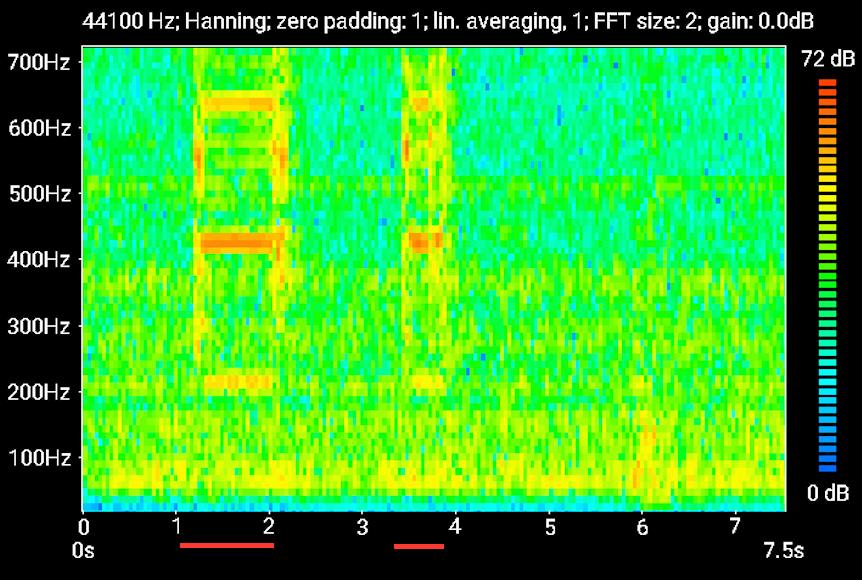Click the 0s start time label
Image resolution: width=862 pixels, height=580 pixels.
pyautogui.click(x=83, y=550)
